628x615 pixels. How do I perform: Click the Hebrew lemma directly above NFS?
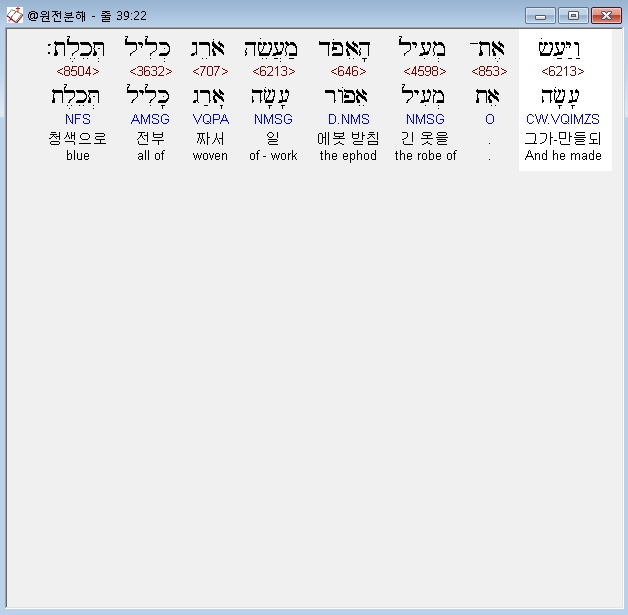click(x=75, y=96)
